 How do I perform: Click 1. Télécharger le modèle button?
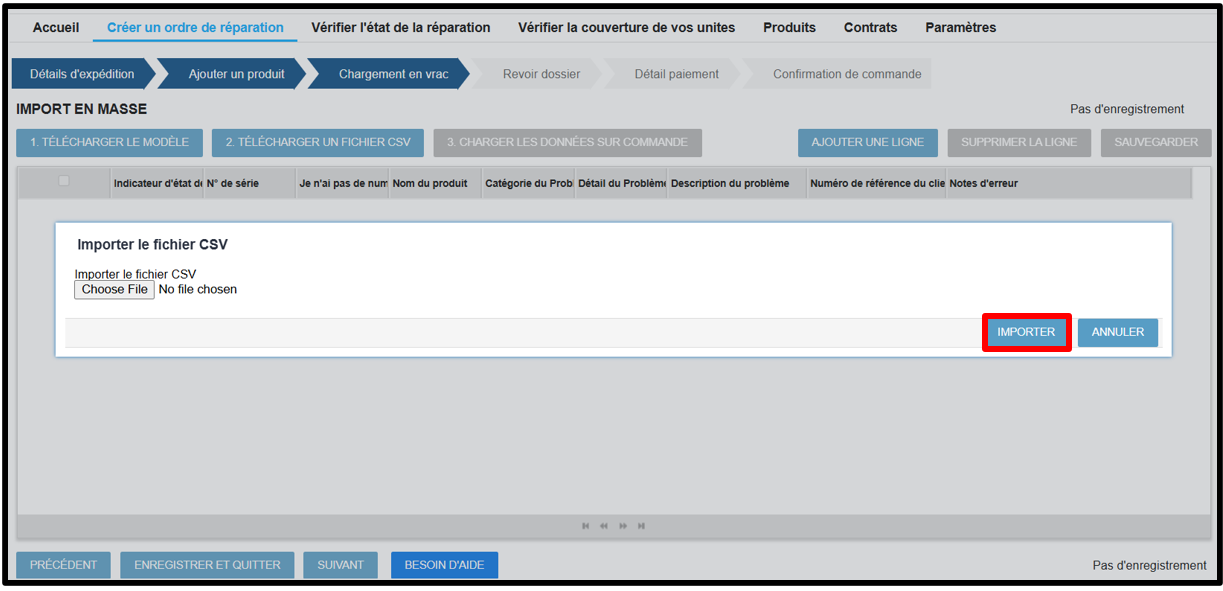[x=109, y=143]
